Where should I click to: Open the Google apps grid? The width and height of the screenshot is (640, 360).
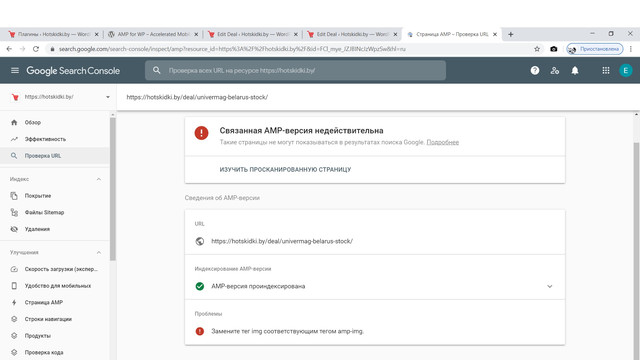click(606, 70)
